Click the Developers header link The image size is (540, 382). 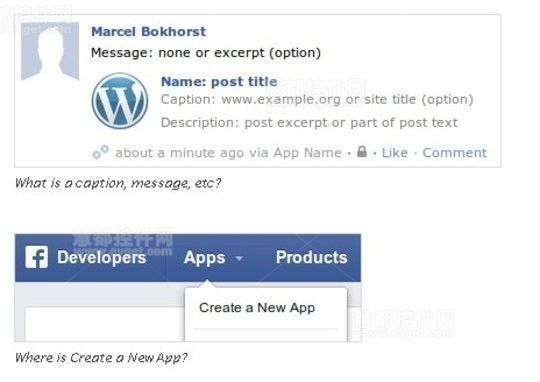pyautogui.click(x=102, y=258)
